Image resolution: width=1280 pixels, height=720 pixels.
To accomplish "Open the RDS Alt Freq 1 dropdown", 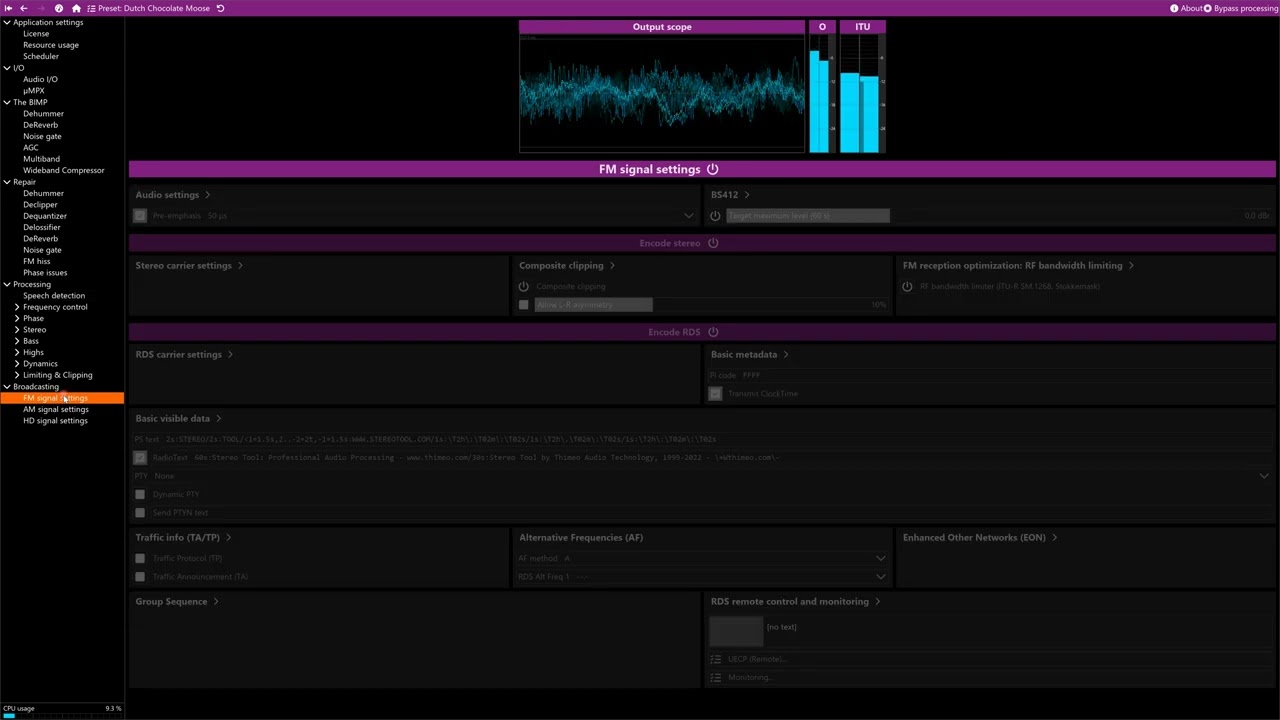I will point(701,577).
